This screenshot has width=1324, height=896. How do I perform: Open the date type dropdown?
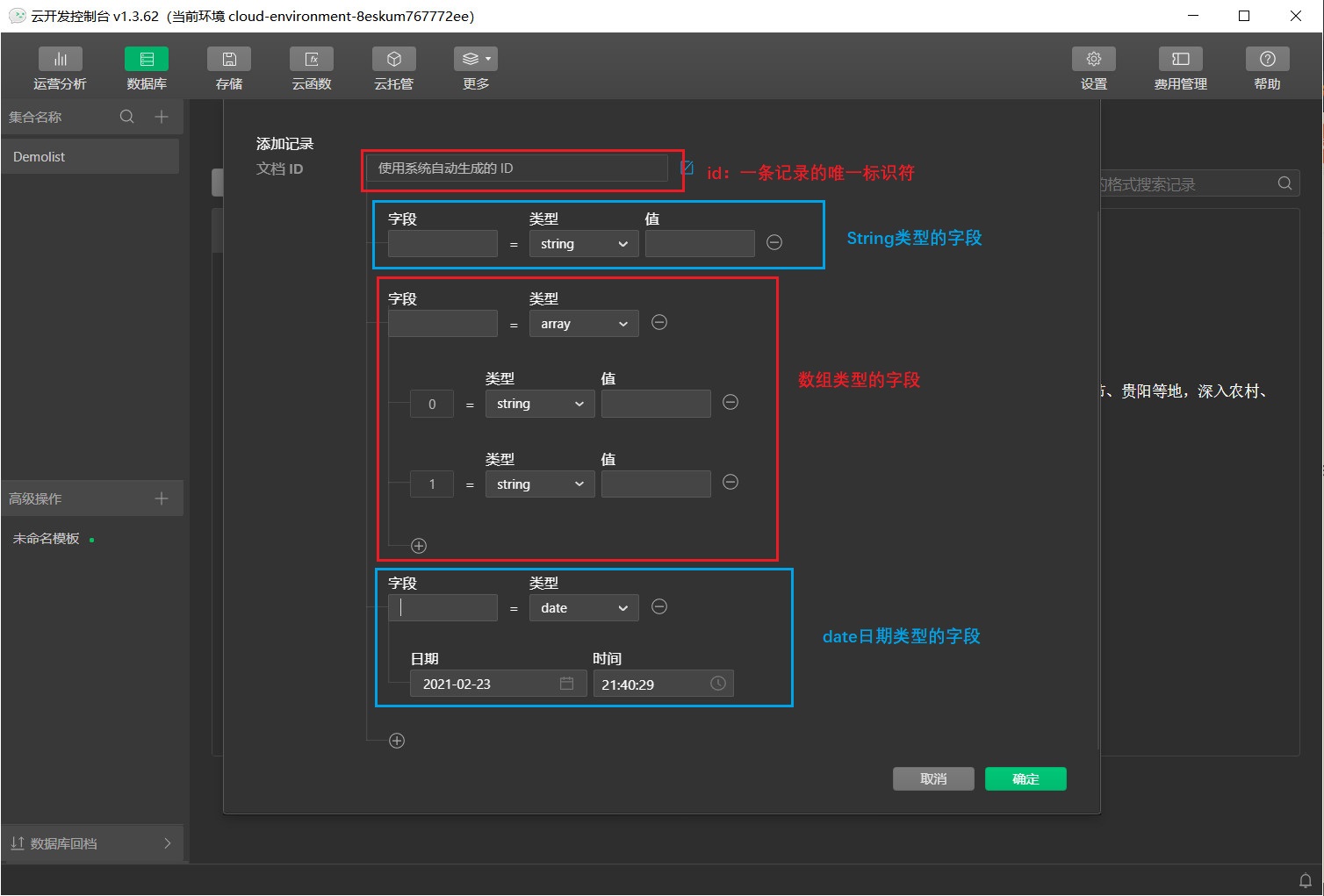(584, 608)
